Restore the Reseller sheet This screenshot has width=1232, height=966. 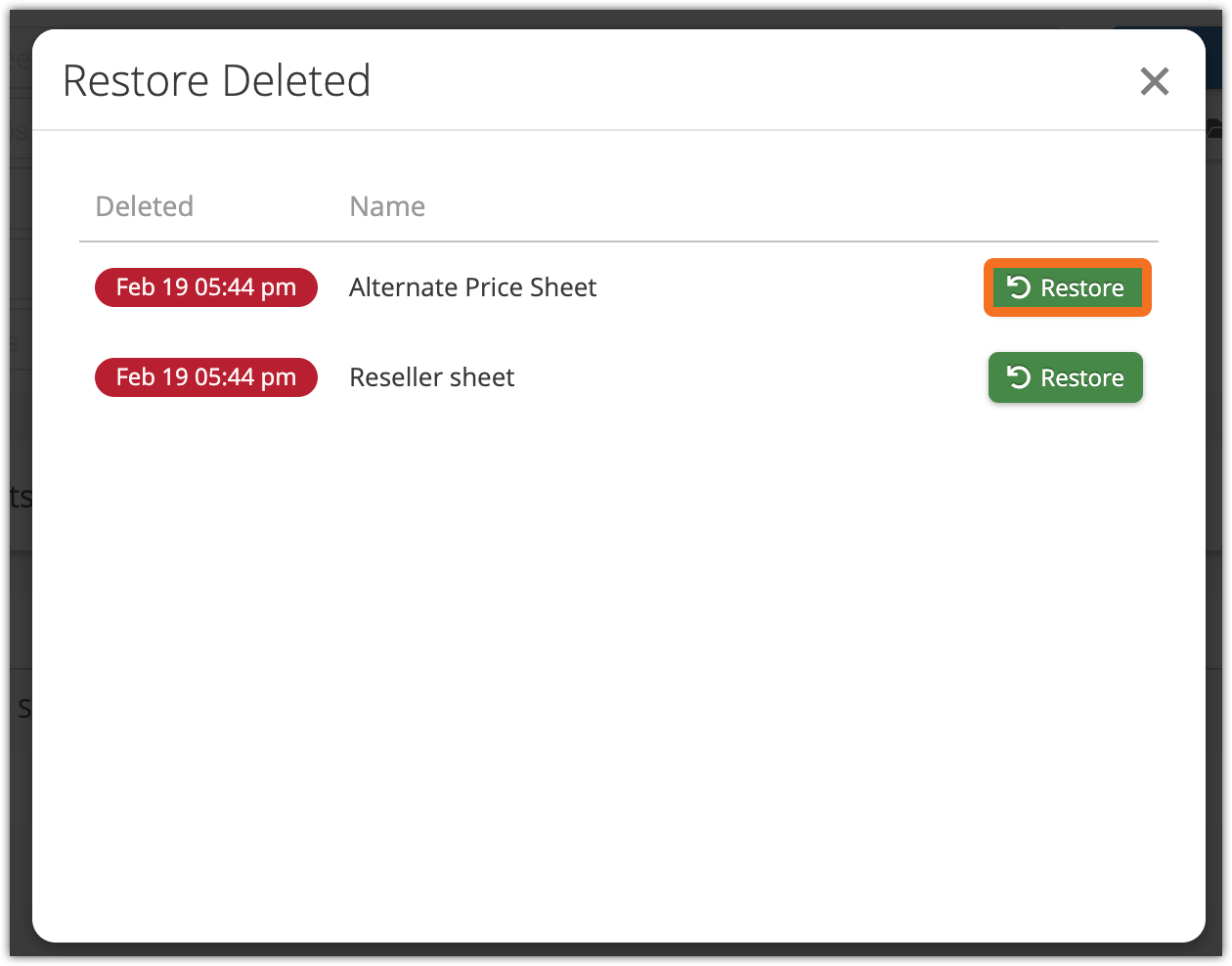1065,377
